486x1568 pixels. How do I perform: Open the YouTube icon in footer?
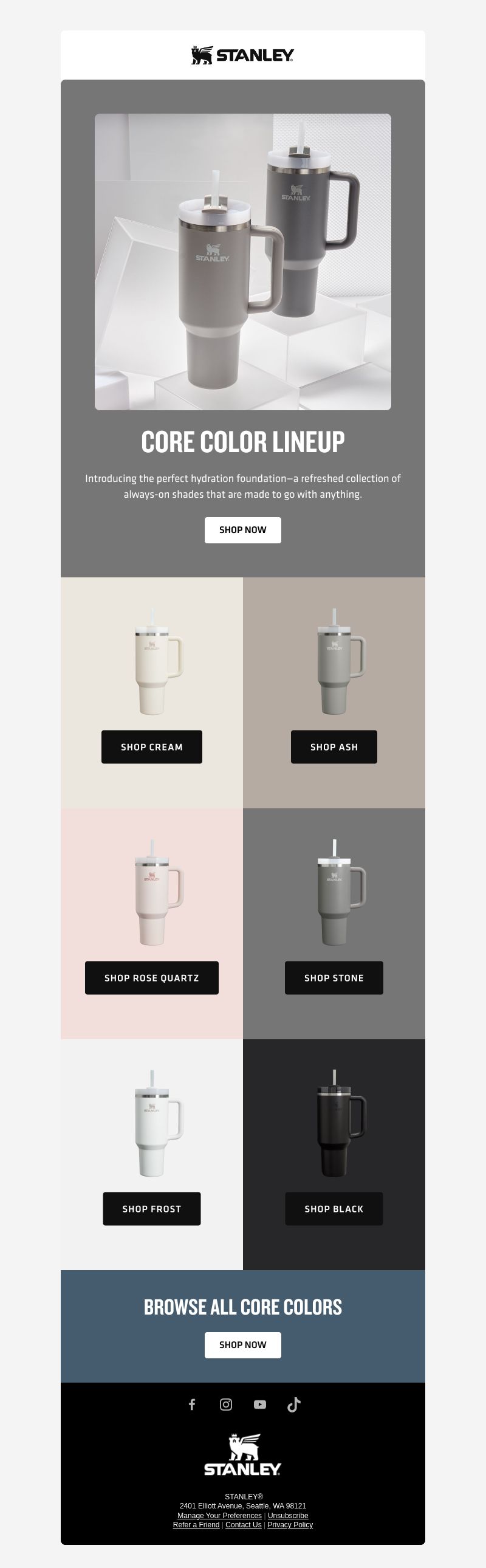click(x=260, y=1405)
